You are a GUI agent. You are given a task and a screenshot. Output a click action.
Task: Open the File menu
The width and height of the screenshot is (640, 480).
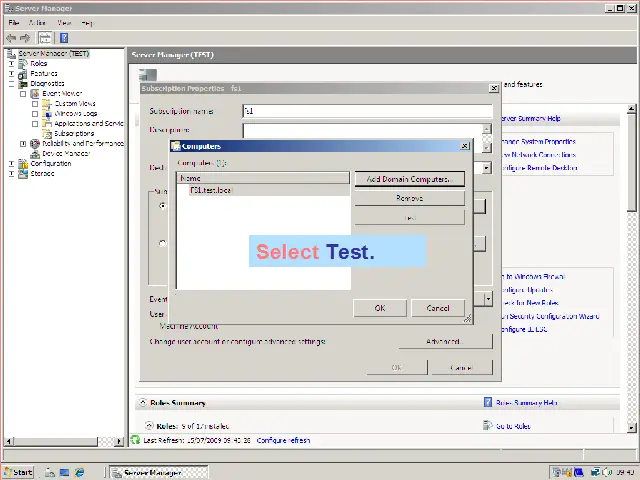[x=14, y=22]
